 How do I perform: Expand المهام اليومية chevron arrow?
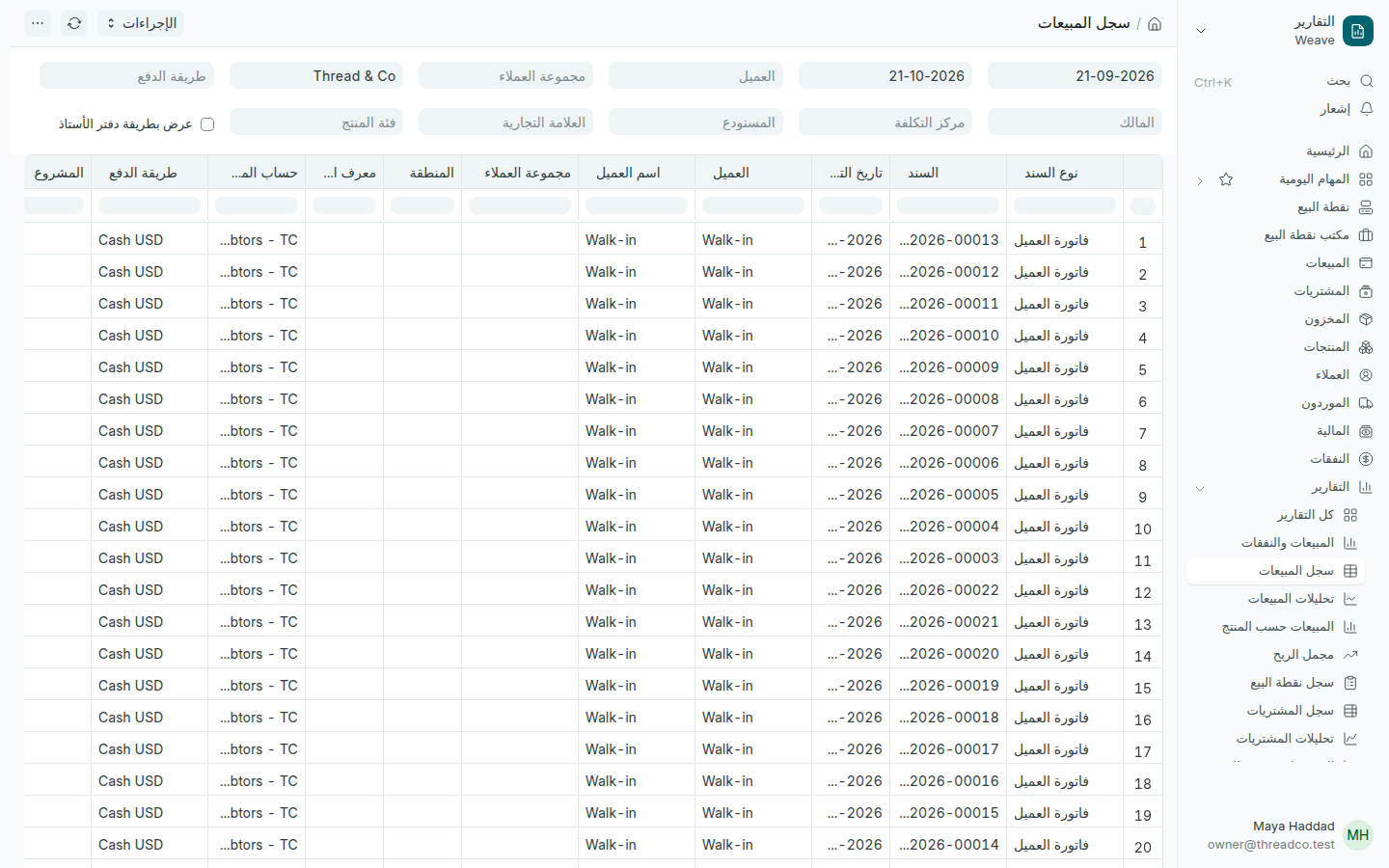click(x=1200, y=180)
